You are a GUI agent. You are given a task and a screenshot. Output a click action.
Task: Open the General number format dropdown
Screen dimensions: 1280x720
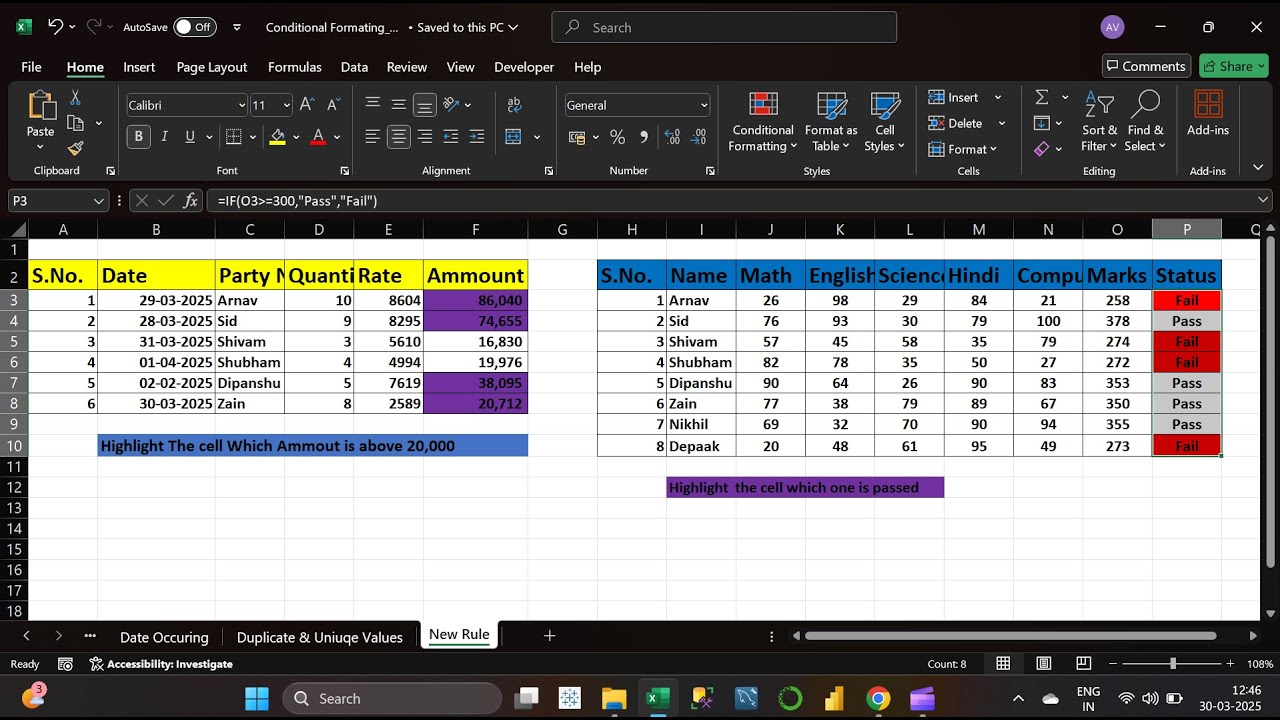point(704,105)
